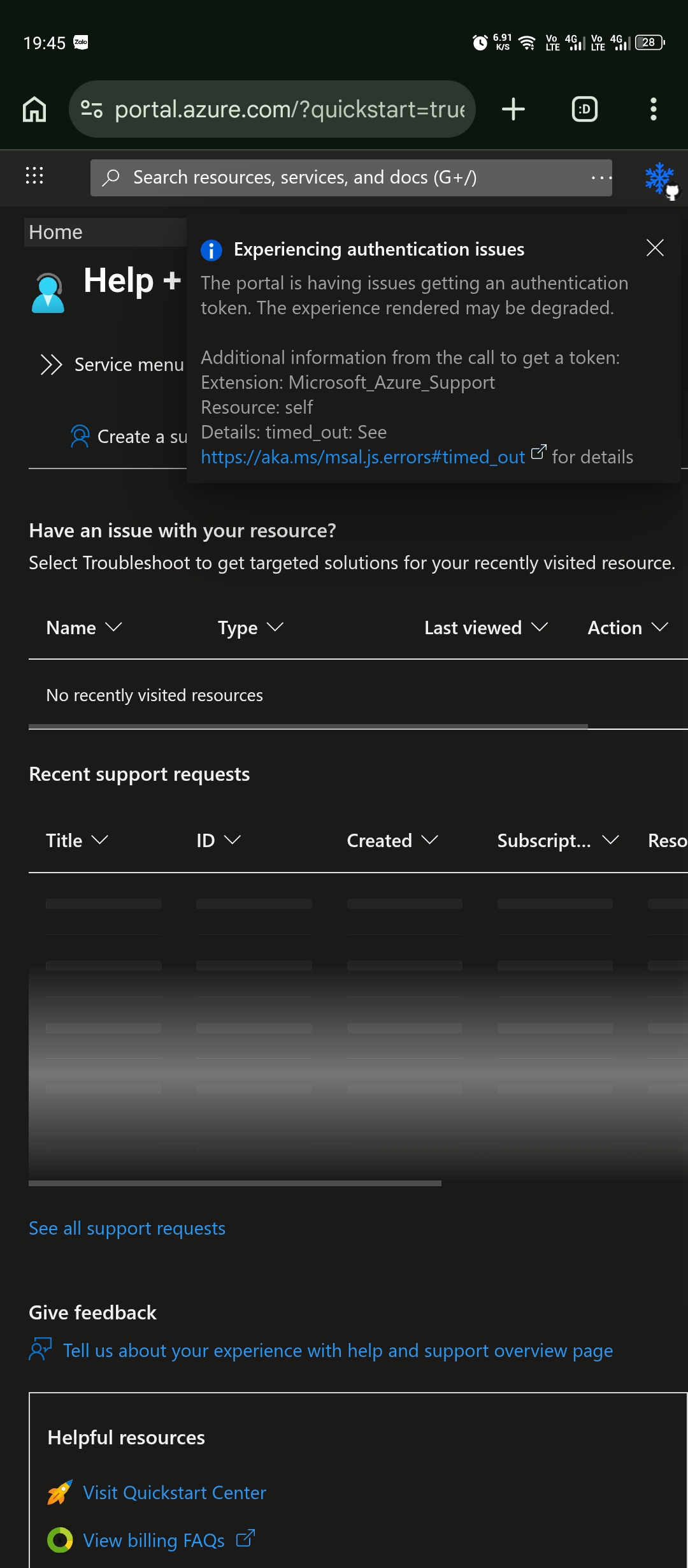688x1568 pixels.
Task: Click the billing FAQs ring icon
Action: coord(60,1540)
